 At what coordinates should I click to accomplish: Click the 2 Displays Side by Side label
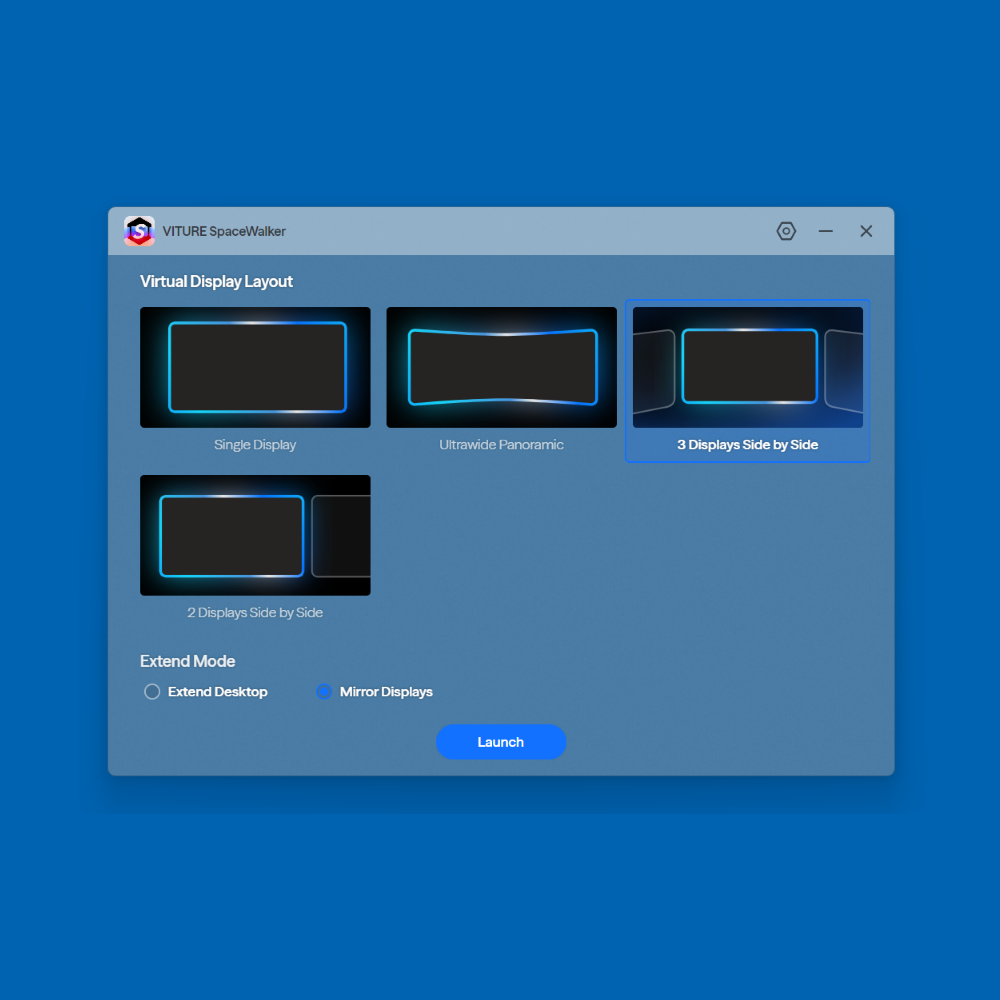(255, 612)
